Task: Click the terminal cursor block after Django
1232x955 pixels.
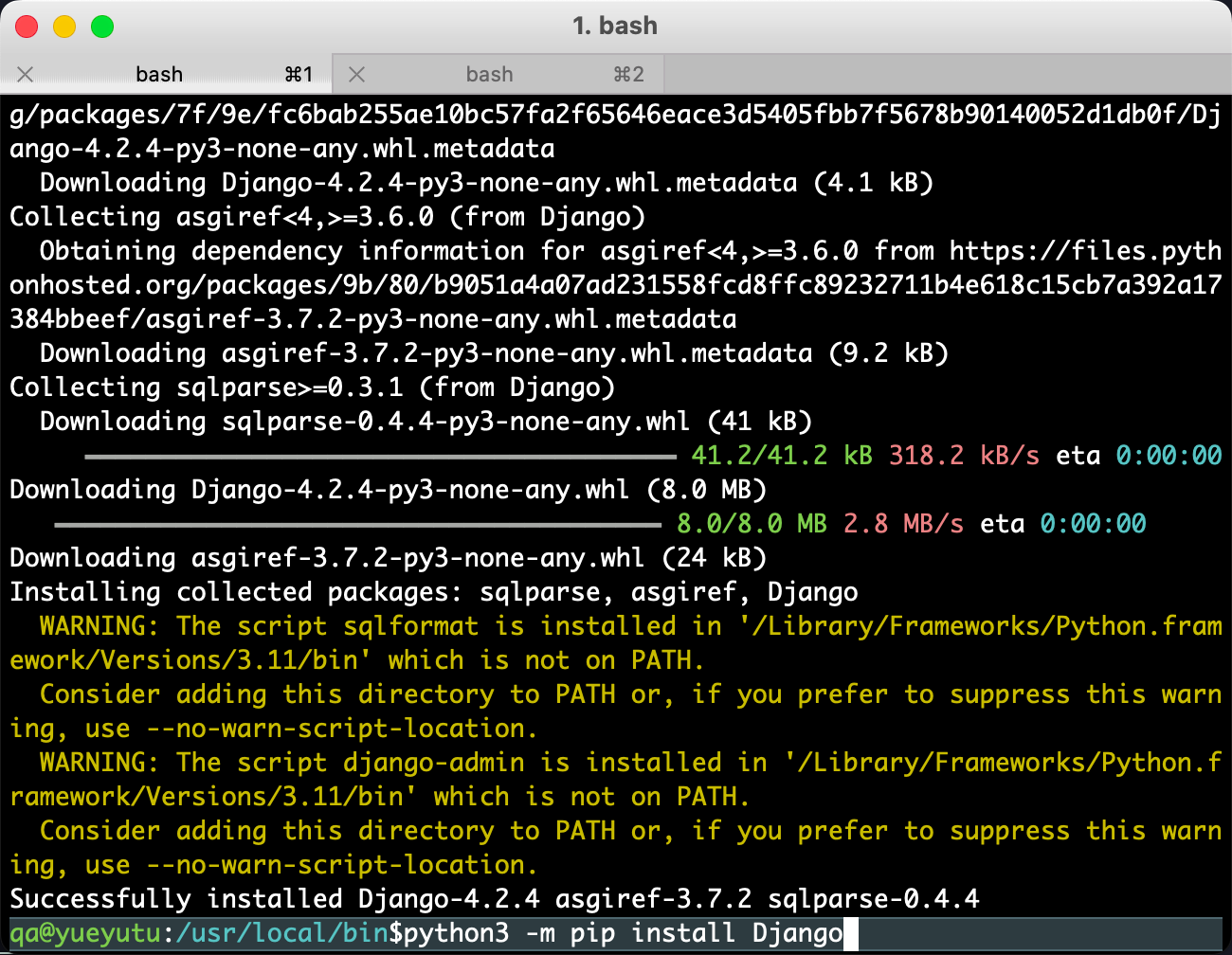Action: click(x=851, y=933)
